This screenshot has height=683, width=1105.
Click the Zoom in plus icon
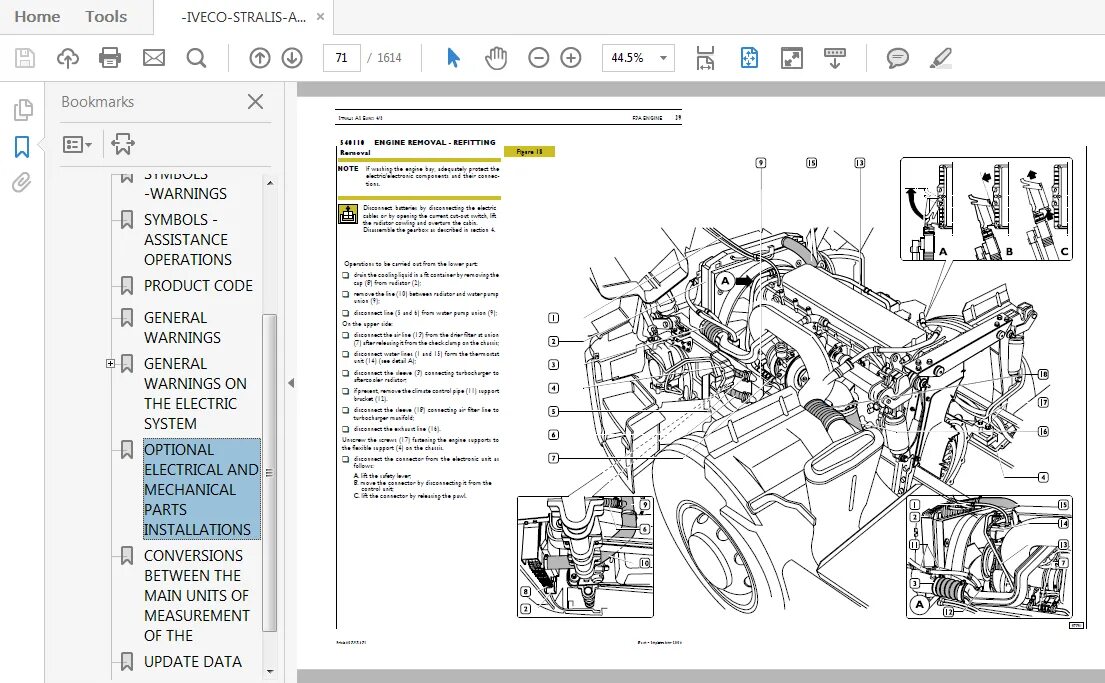tap(571, 58)
